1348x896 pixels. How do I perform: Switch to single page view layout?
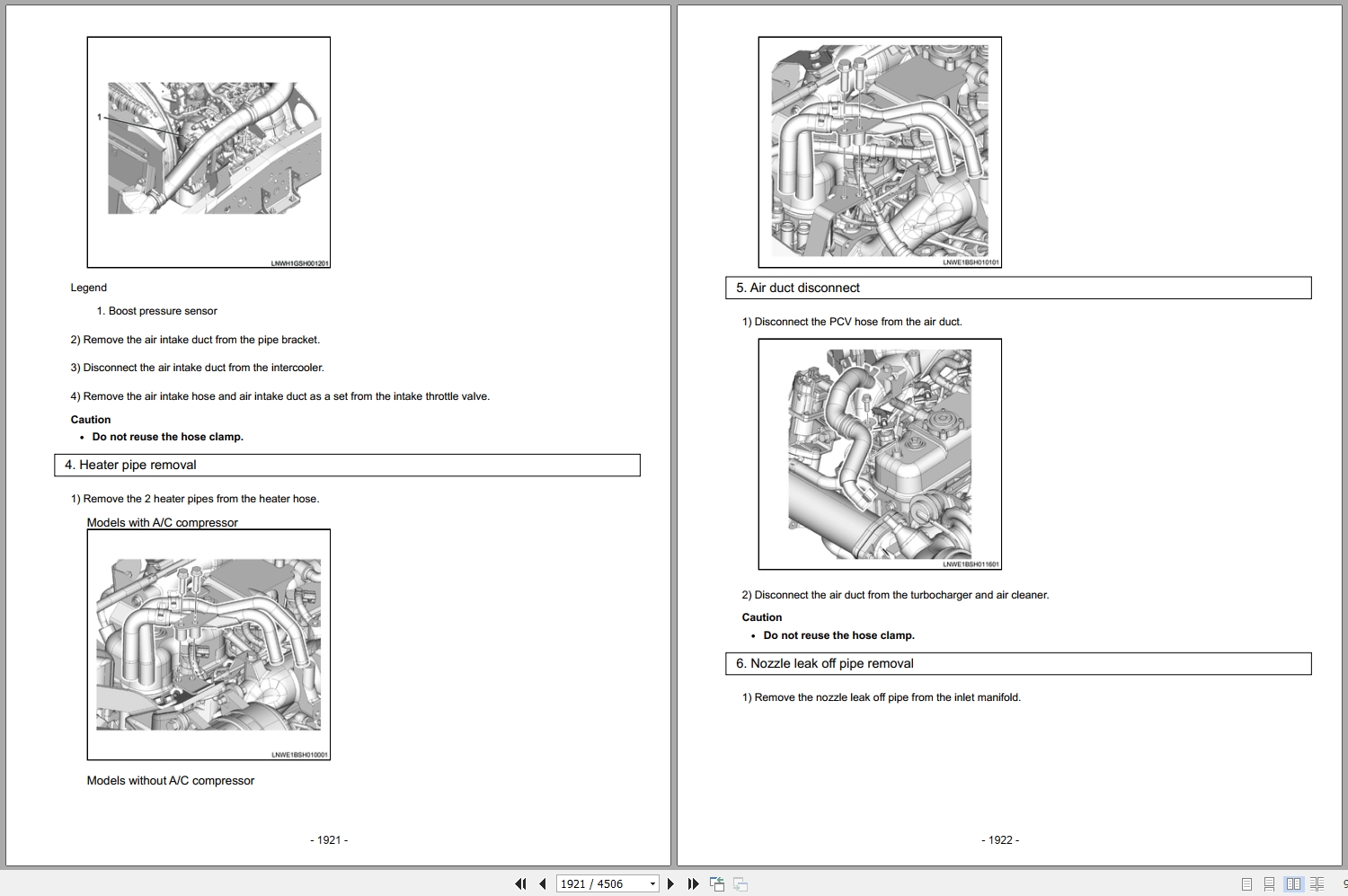pyautogui.click(x=1246, y=884)
